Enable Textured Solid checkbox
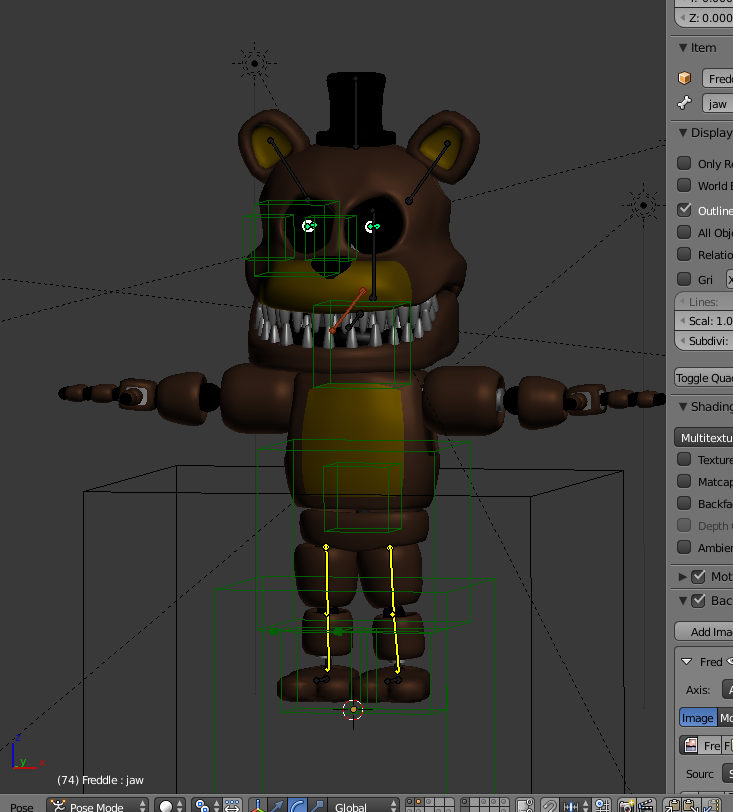The height and width of the screenshot is (812, 733). click(x=684, y=459)
